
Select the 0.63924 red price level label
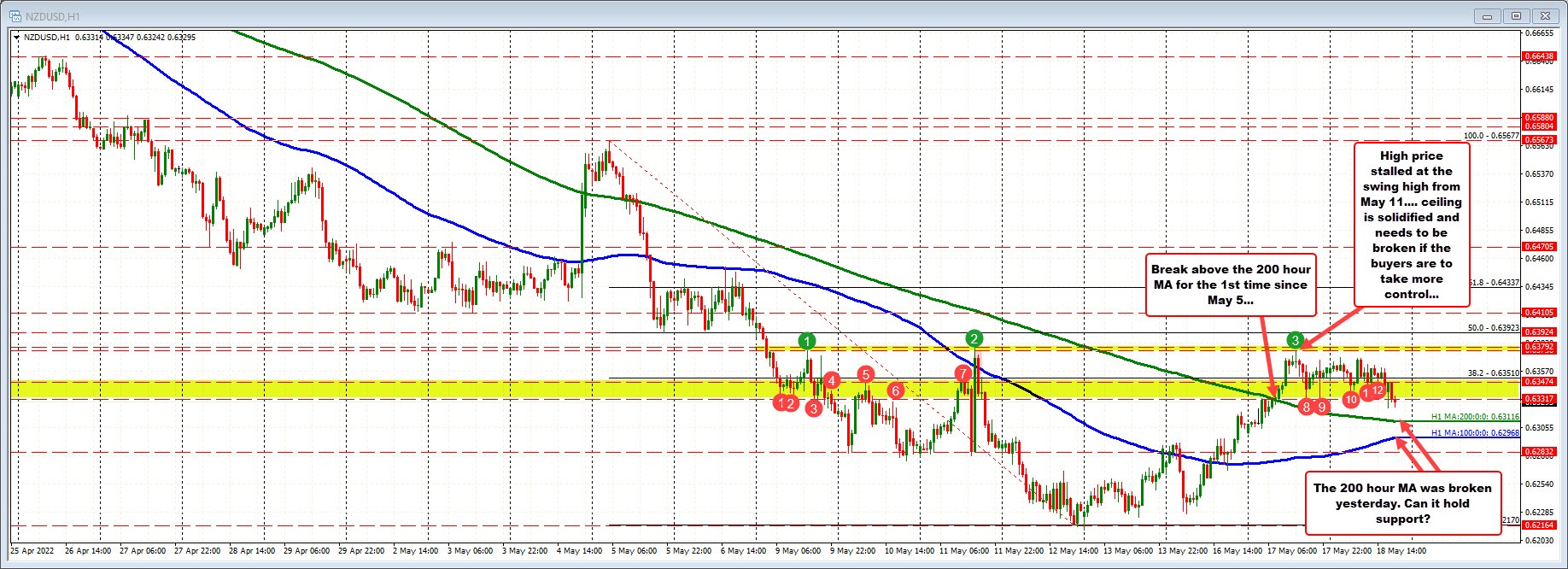1539,332
